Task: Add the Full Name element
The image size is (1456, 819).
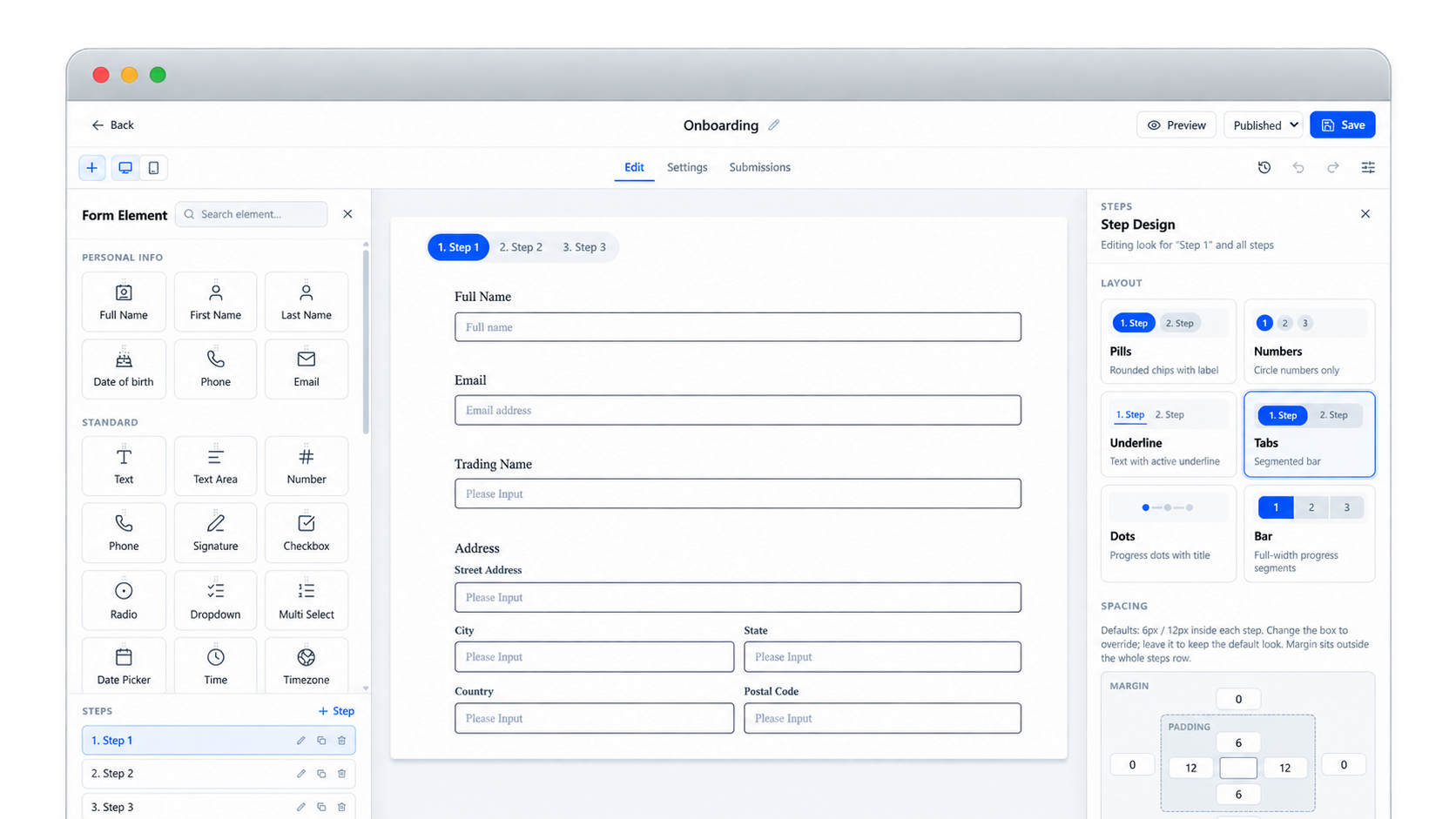Action: 124,302
